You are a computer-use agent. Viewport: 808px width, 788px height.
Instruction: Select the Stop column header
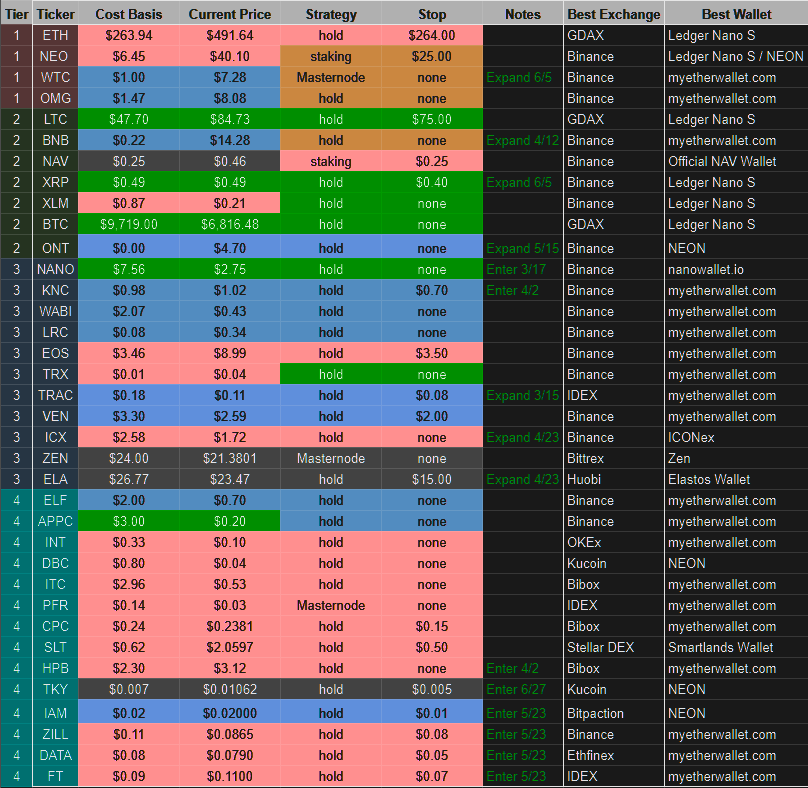pyautogui.click(x=432, y=14)
